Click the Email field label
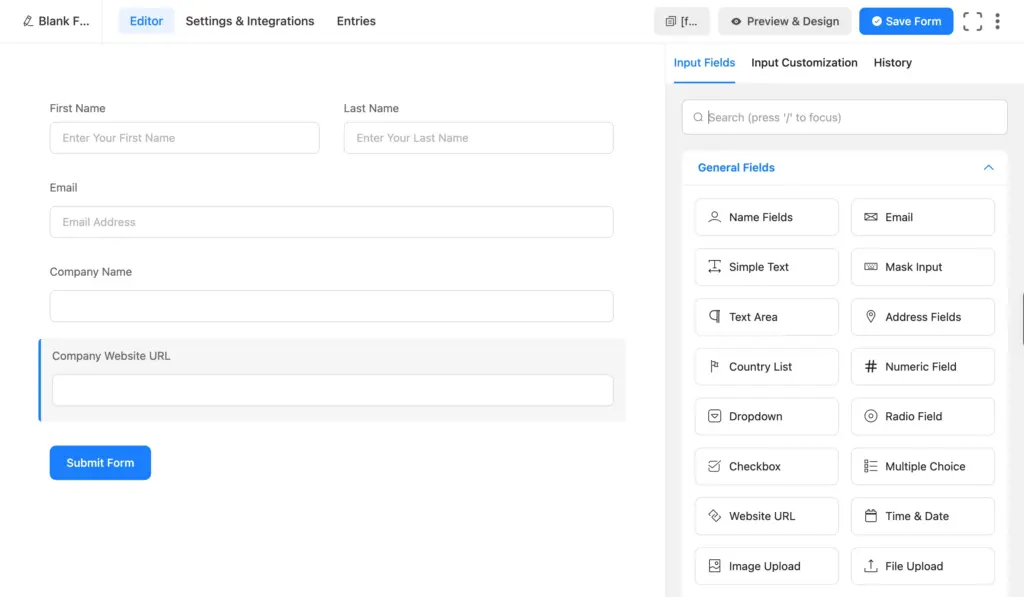This screenshot has width=1024, height=597. pos(63,188)
